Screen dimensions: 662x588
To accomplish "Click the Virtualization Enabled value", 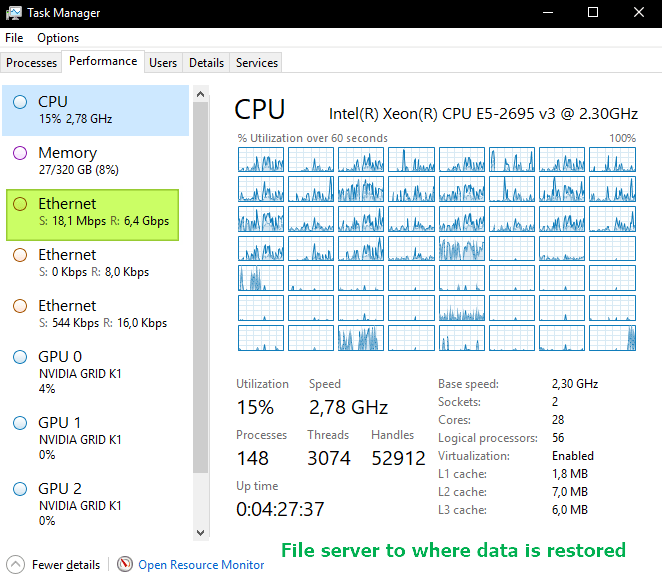I will click(572, 456).
